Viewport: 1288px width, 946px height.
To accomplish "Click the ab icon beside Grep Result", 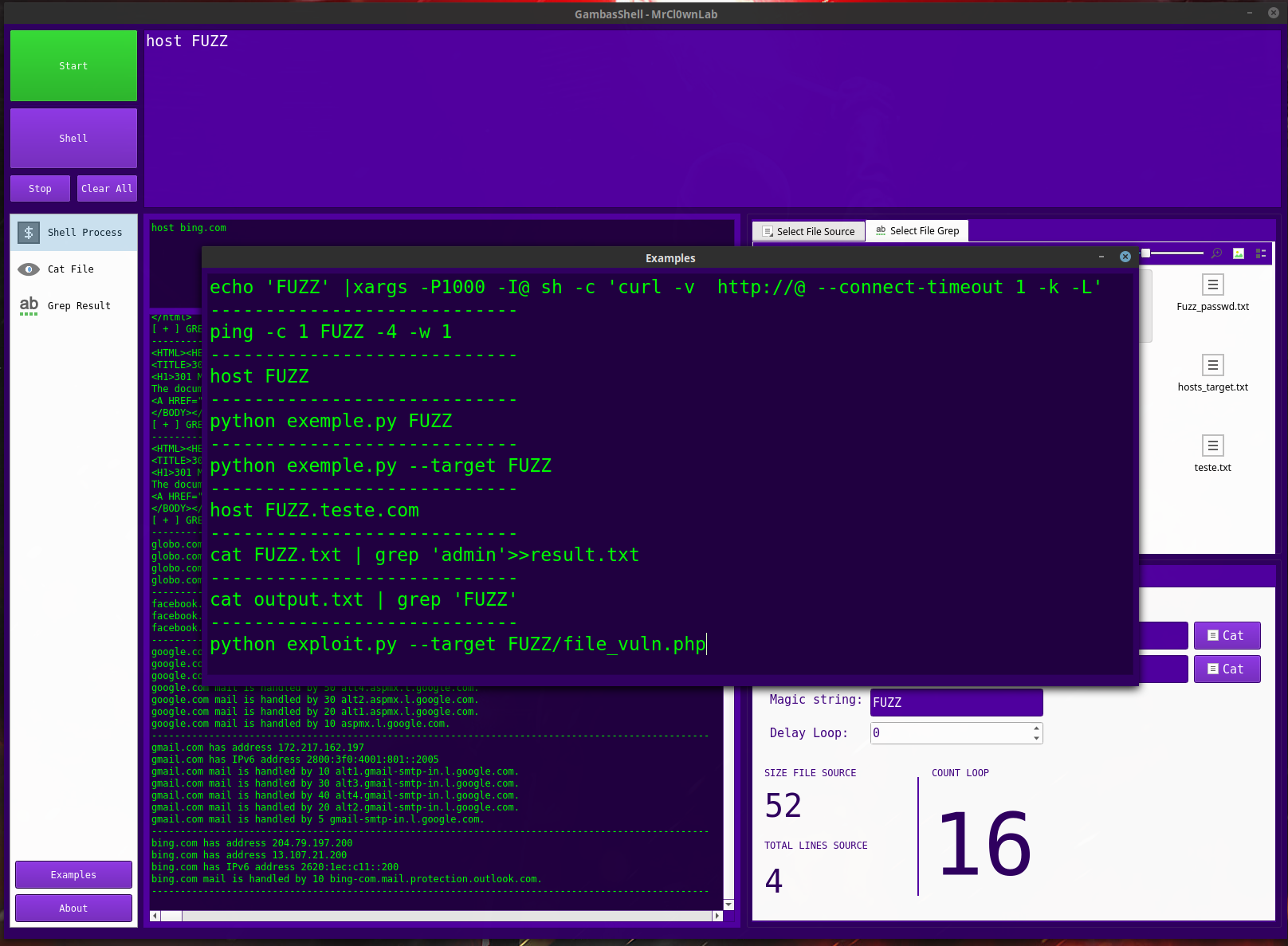I will (29, 306).
